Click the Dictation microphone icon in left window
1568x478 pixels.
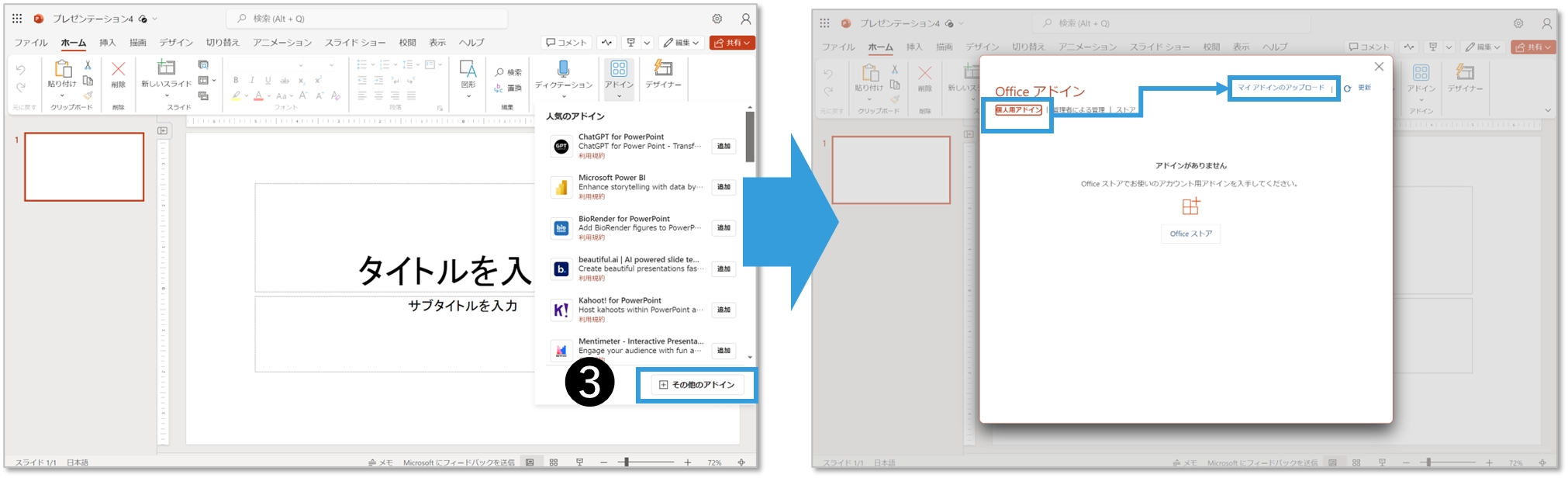point(563,69)
